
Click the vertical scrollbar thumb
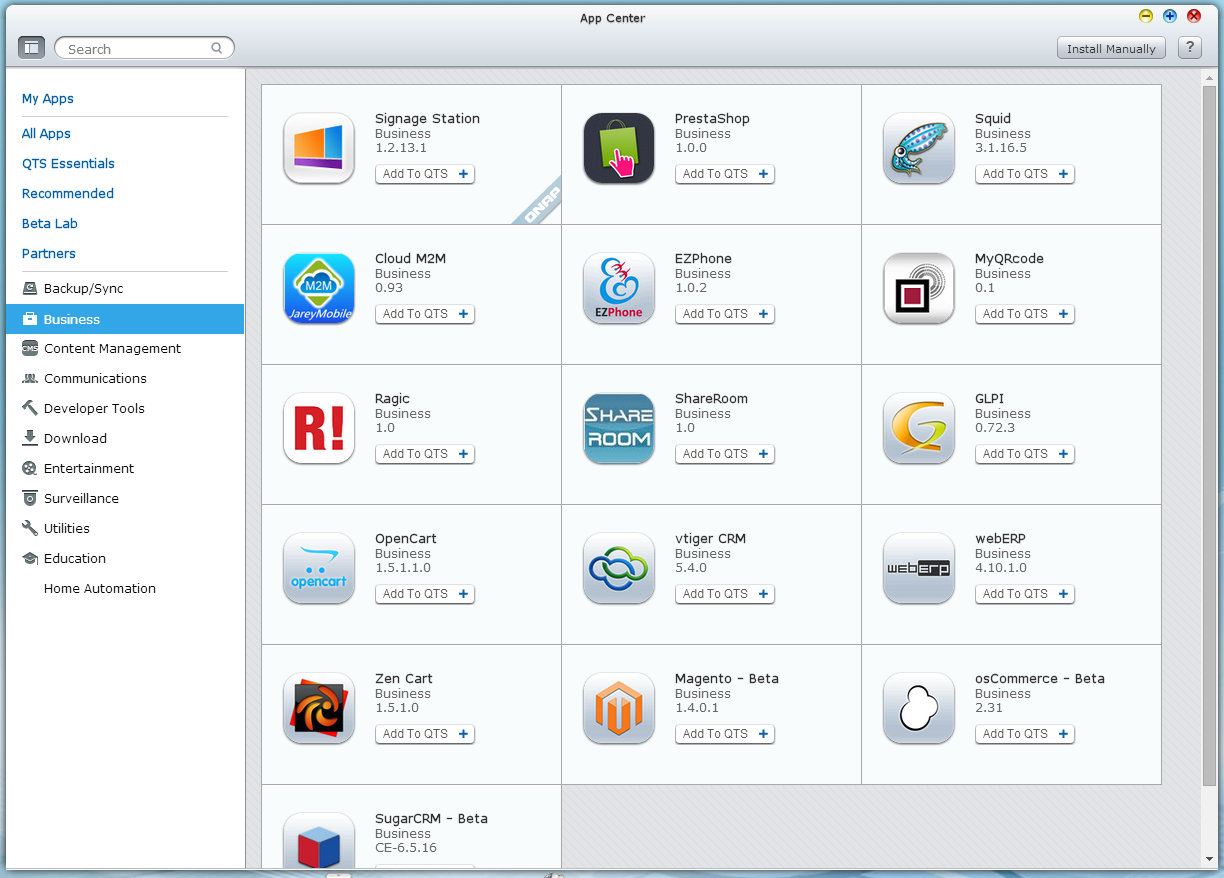(x=1210, y=435)
